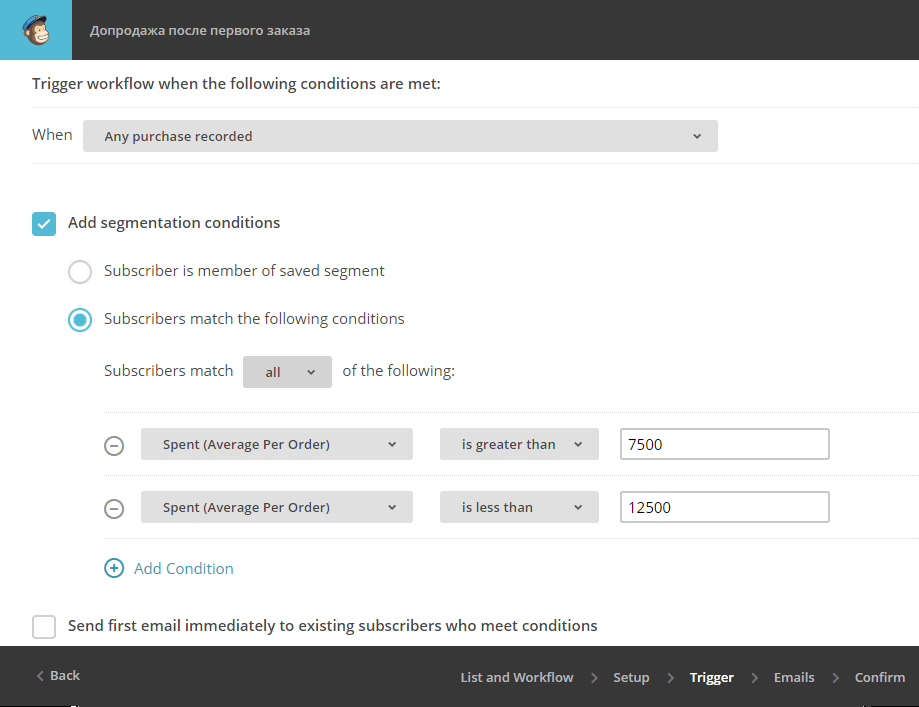Image resolution: width=919 pixels, height=707 pixels.
Task: Go to the List and Workflow step
Action: coord(516,677)
